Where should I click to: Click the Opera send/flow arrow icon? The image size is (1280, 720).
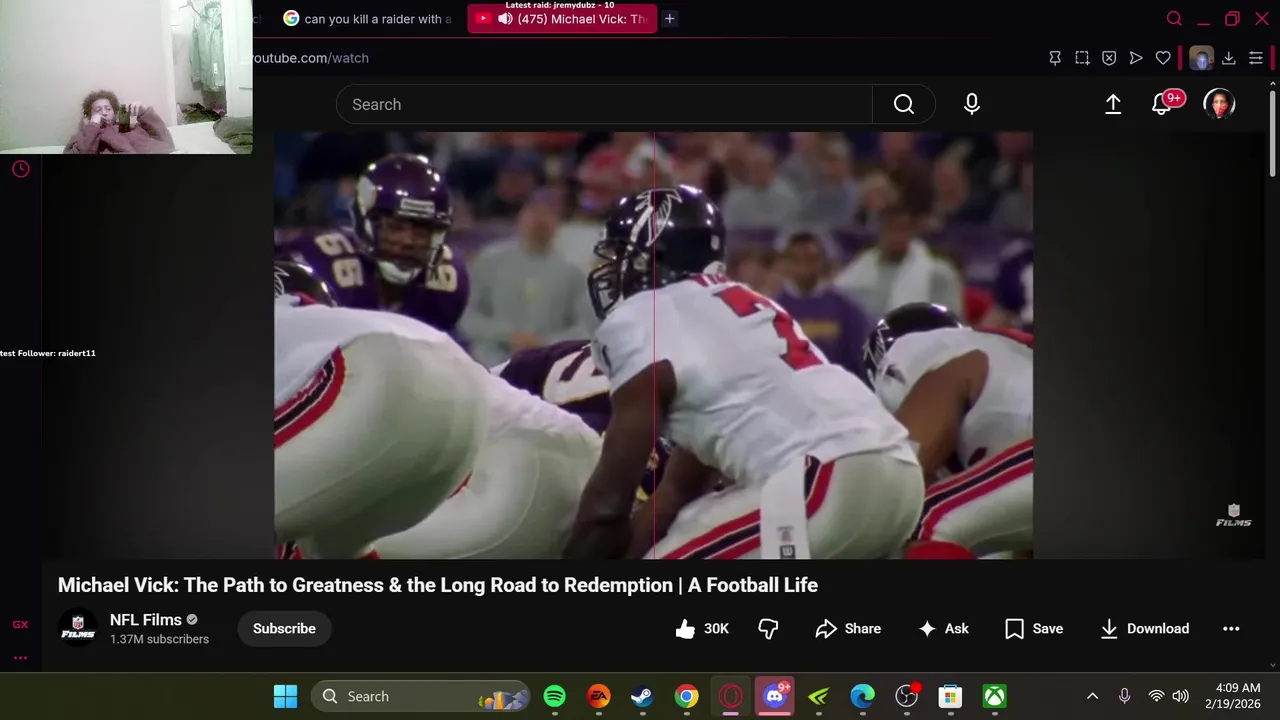(1136, 58)
